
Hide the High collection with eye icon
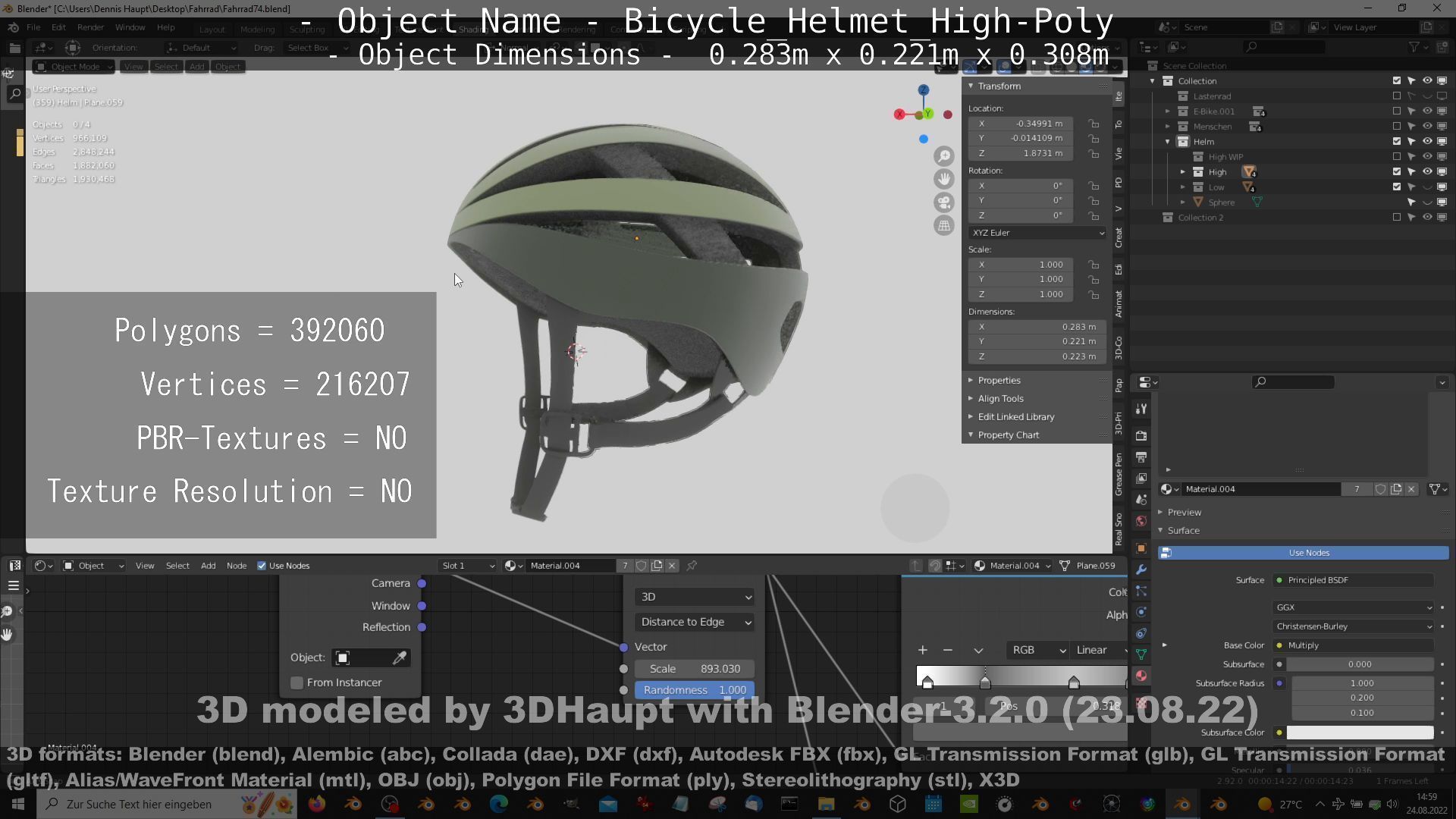click(x=1426, y=172)
